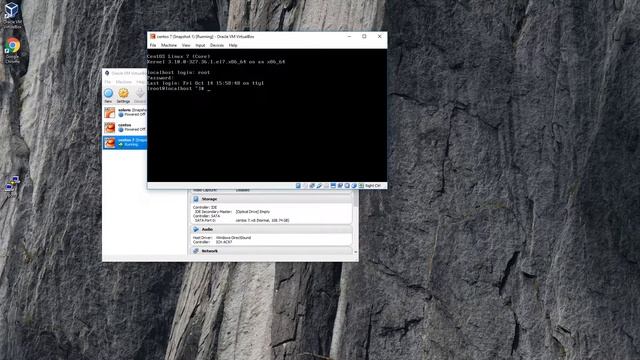Click the Storage section disk icon
Image resolution: width=640 pixels, height=360 pixels.
click(196, 199)
